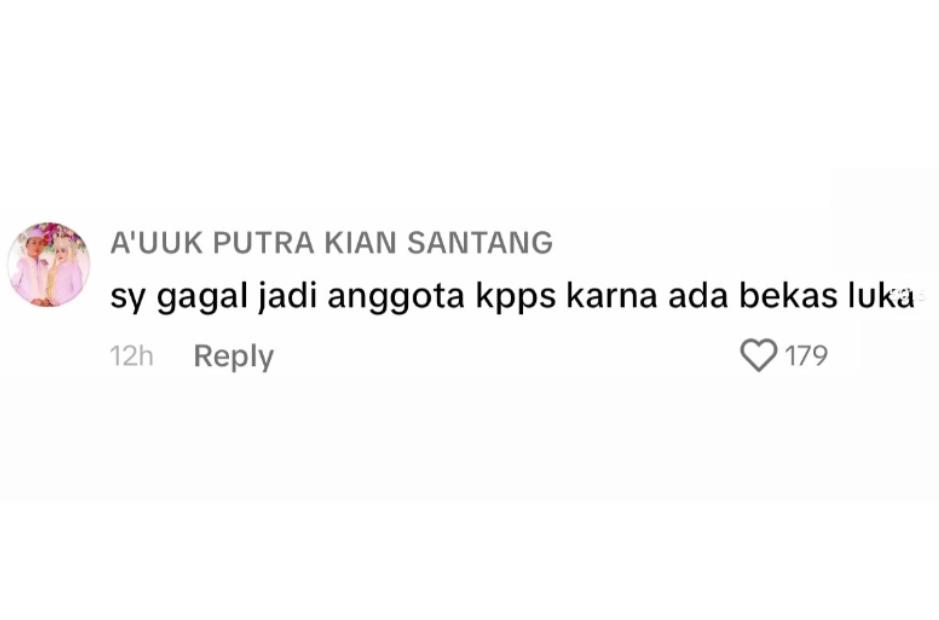Viewport: 939px width, 620px height.
Task: Open the commenter's profile picture
Action: pos(49,264)
